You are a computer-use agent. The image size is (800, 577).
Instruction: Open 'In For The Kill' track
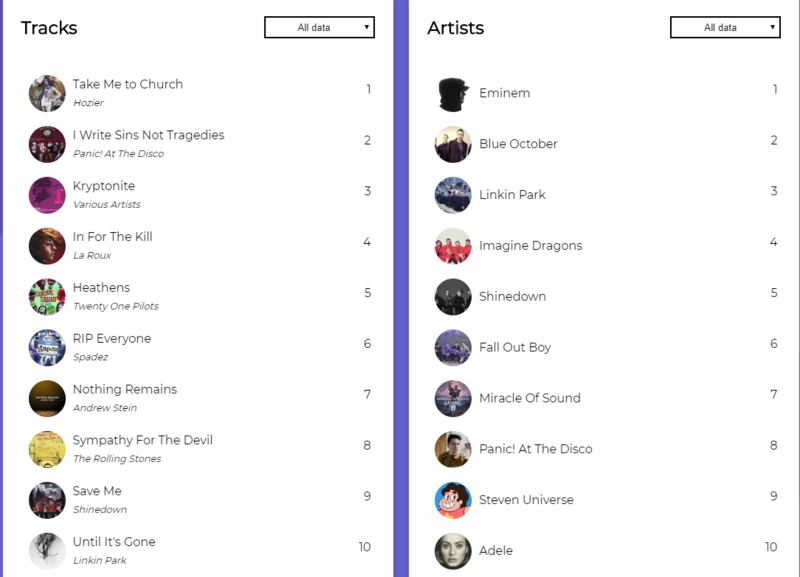click(112, 237)
